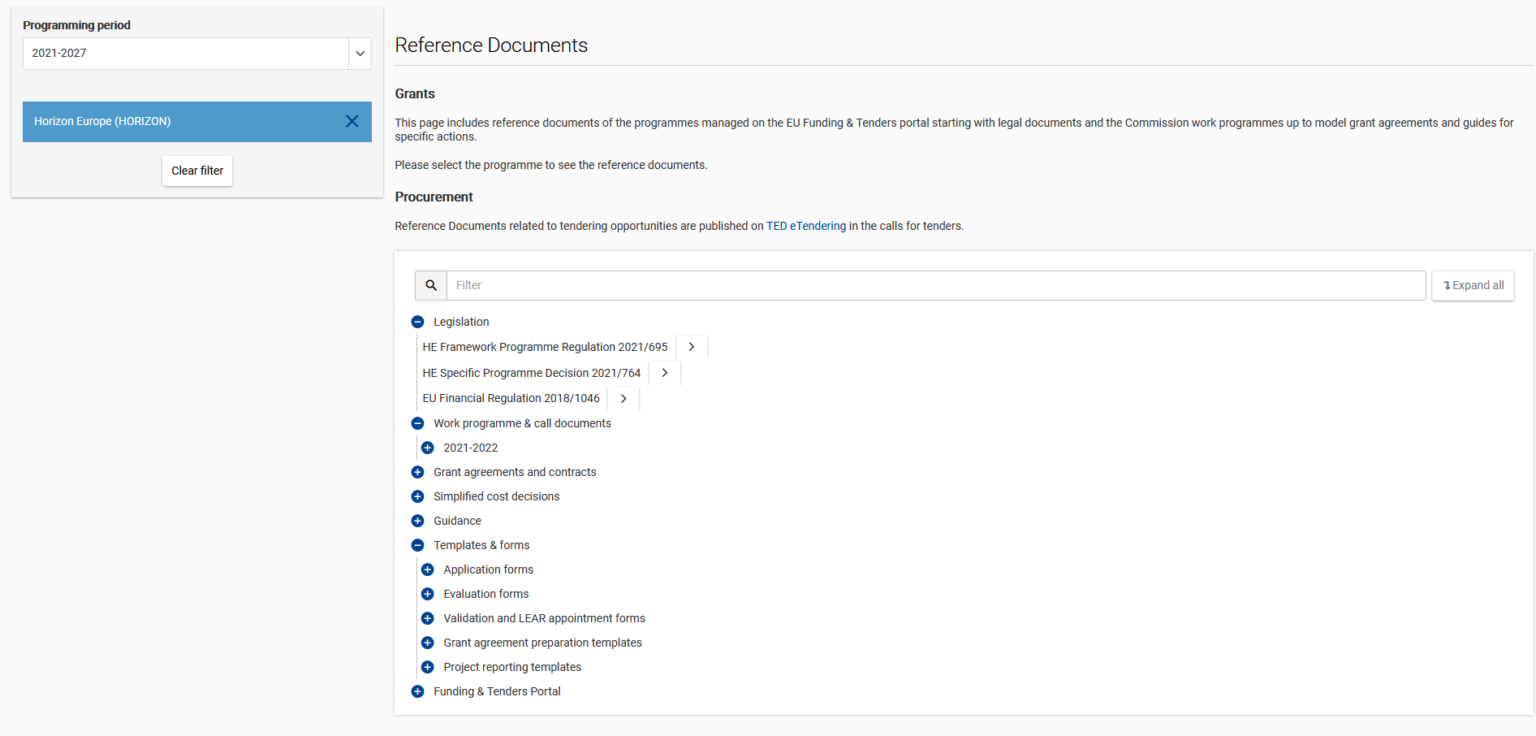
Task: Click the Clear filter button
Action: click(x=196, y=170)
